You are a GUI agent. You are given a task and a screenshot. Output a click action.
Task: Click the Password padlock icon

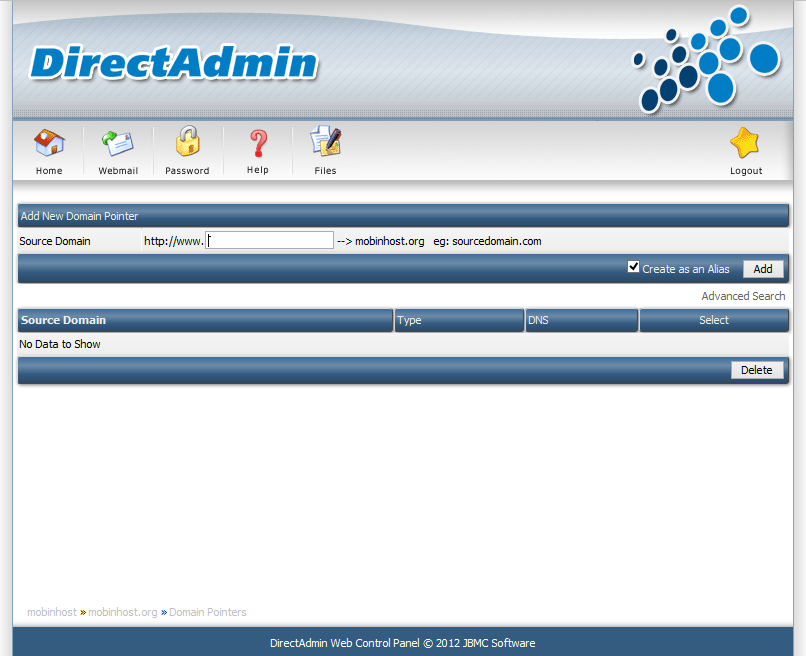188,141
